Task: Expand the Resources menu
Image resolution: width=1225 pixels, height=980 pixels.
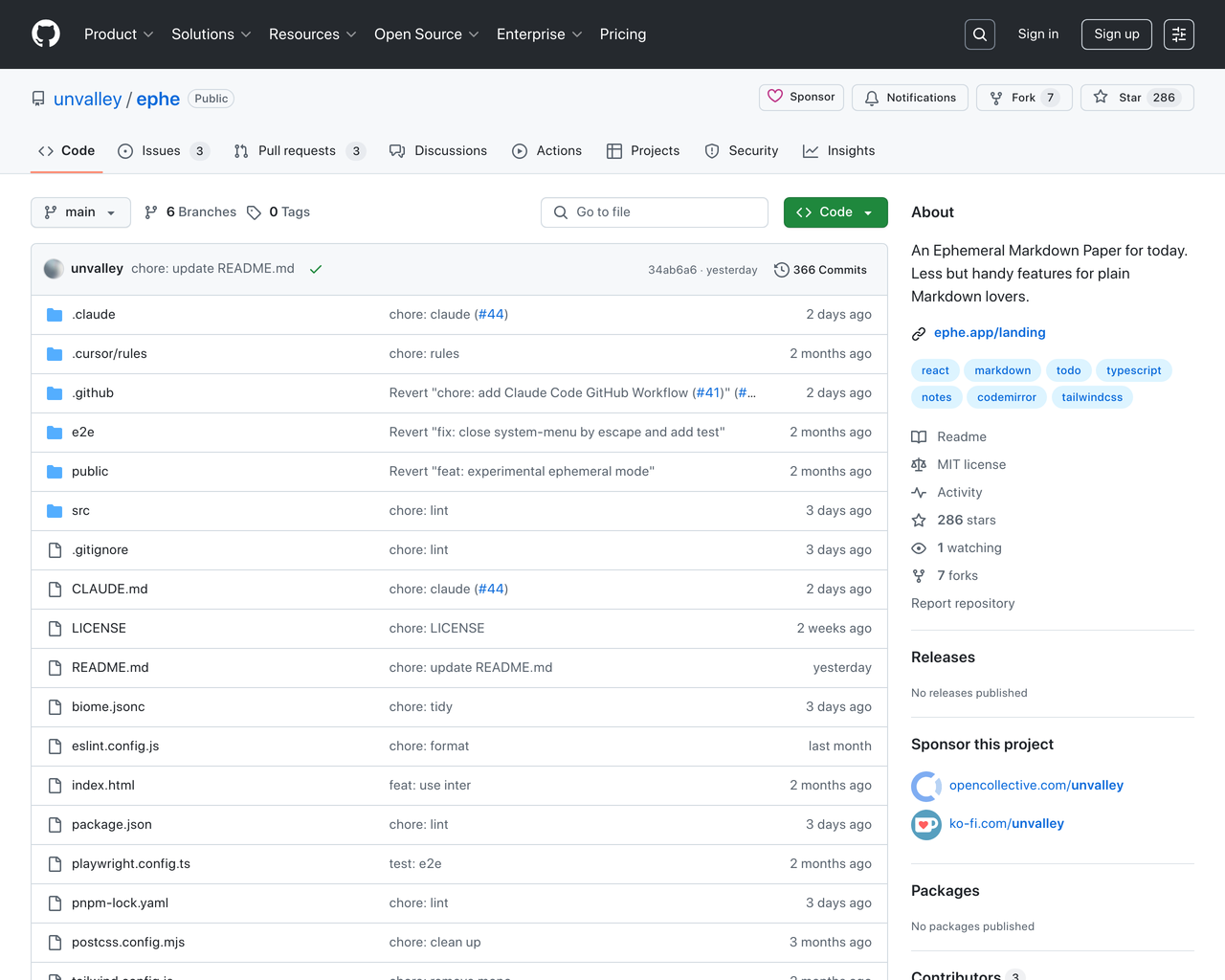Action: (x=313, y=34)
